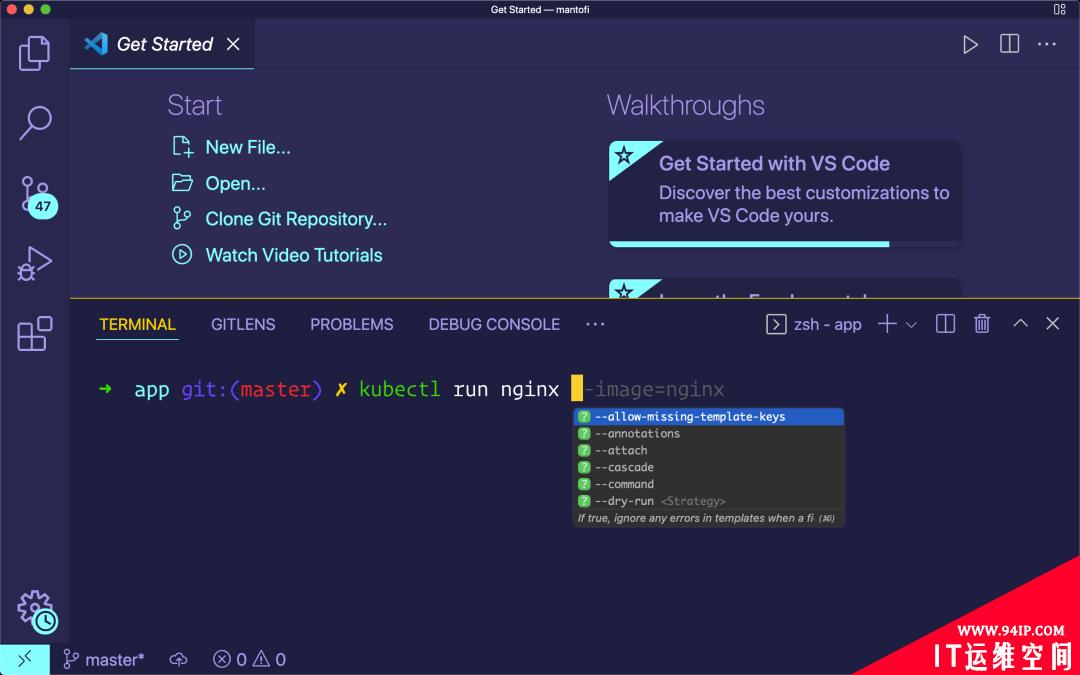Maximize panel size with up chevron
Image resolution: width=1080 pixels, height=675 pixels.
tap(1020, 323)
